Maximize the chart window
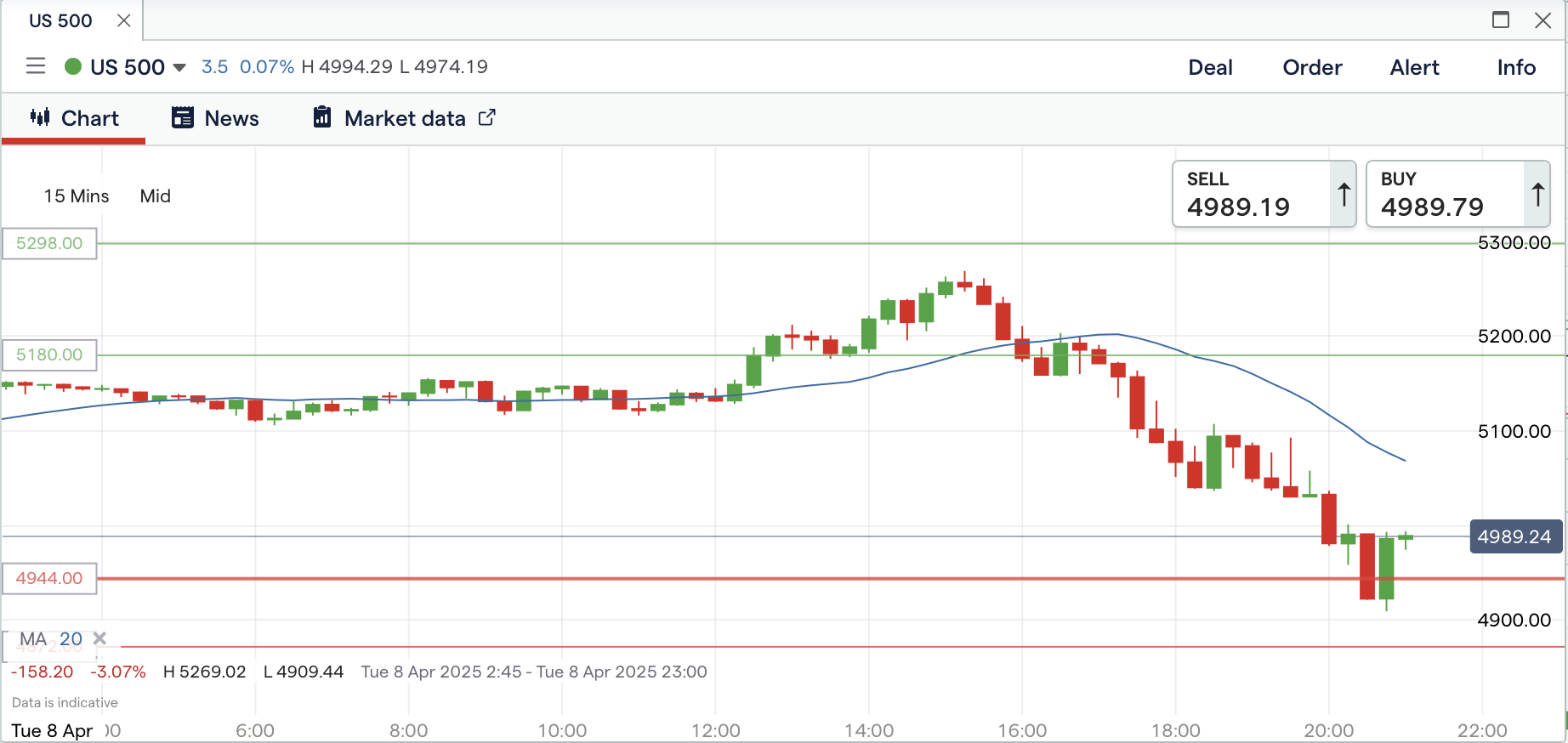The image size is (1568, 743). pyautogui.click(x=1501, y=20)
